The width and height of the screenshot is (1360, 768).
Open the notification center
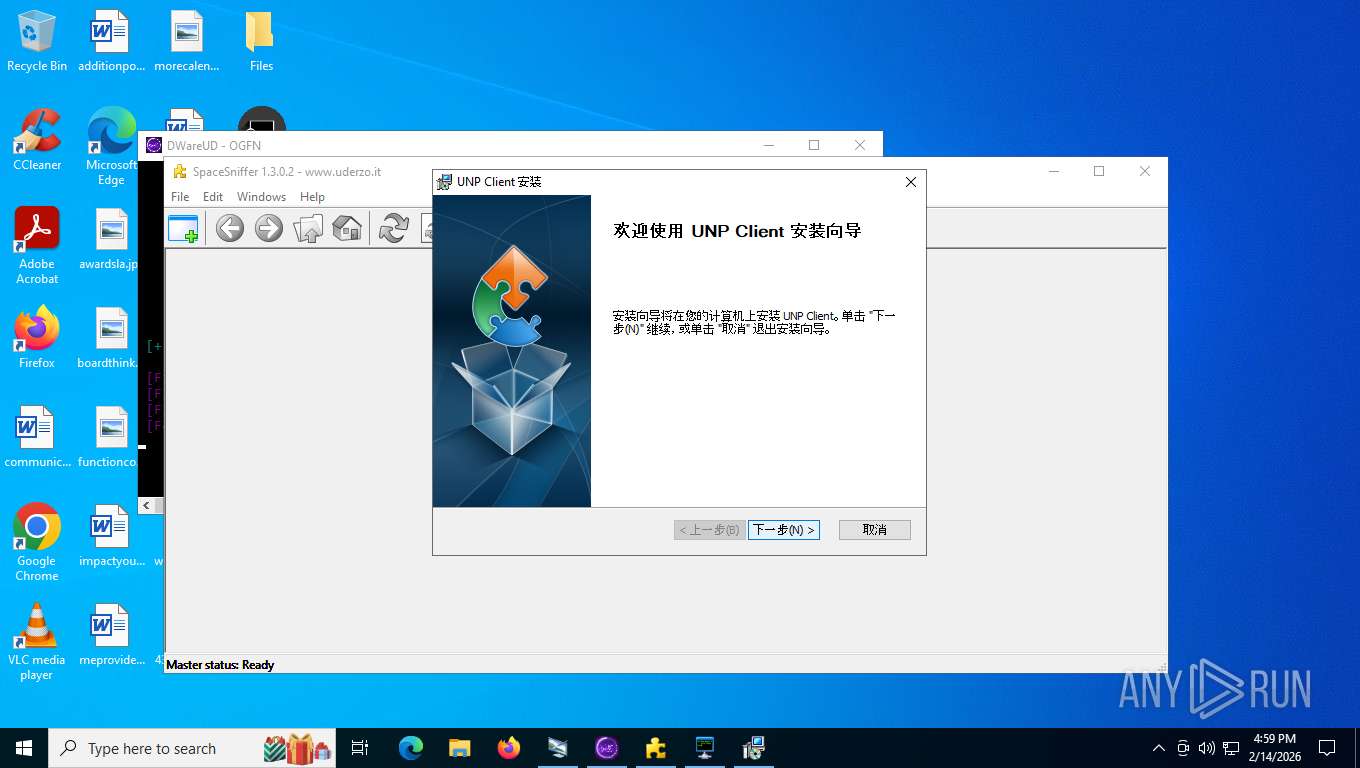pos(1327,748)
